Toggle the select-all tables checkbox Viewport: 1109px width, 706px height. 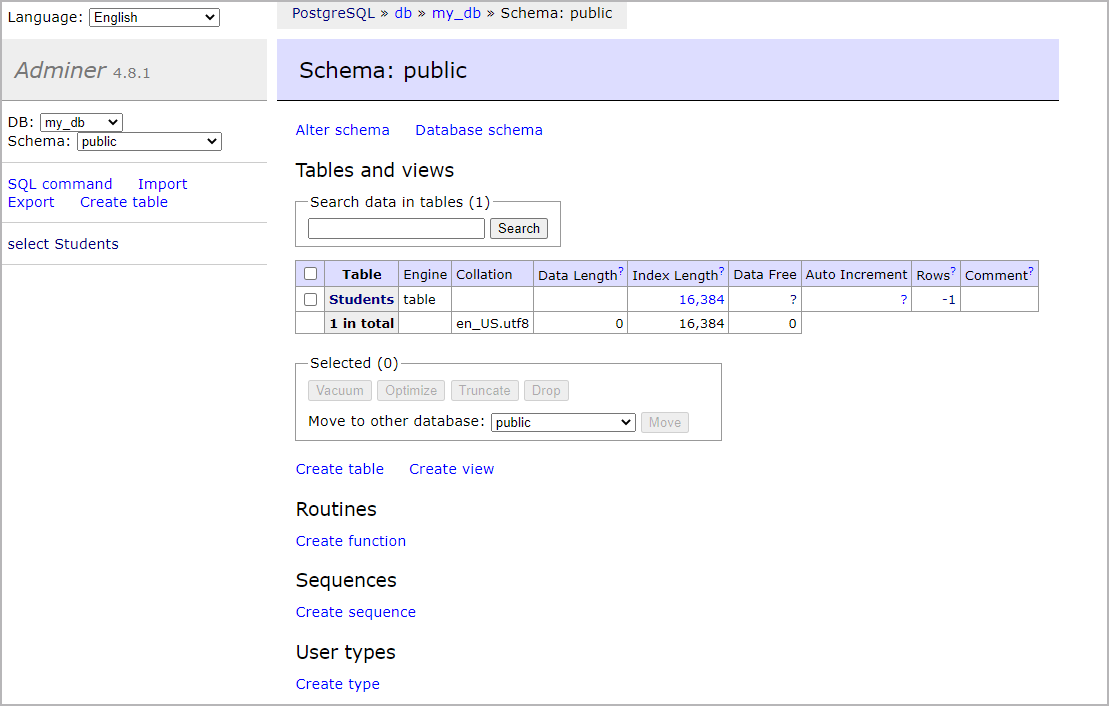pyautogui.click(x=310, y=274)
